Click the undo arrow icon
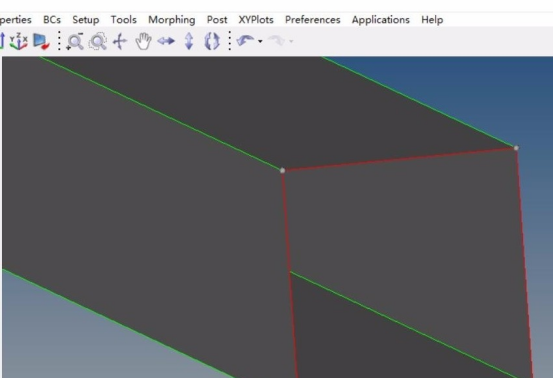The height and width of the screenshot is (379, 553). [x=245, y=41]
